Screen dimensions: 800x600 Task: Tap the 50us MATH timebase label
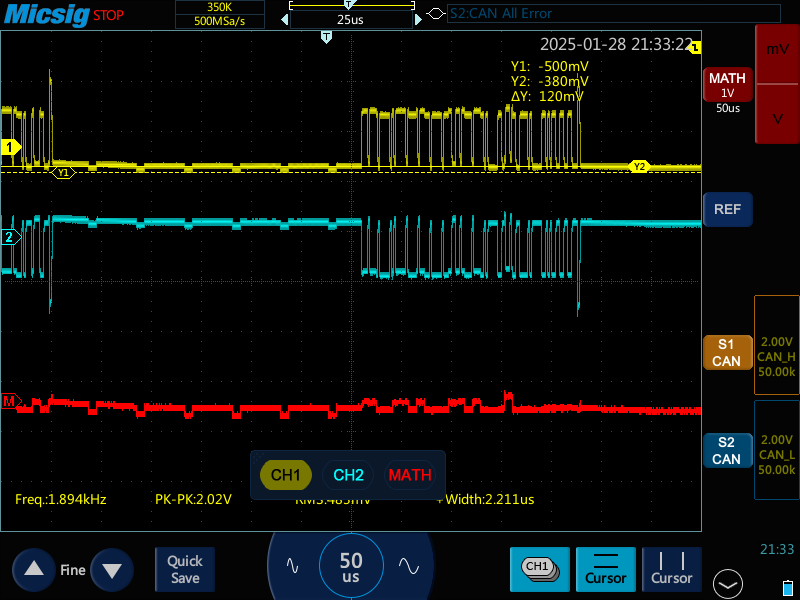[x=728, y=108]
